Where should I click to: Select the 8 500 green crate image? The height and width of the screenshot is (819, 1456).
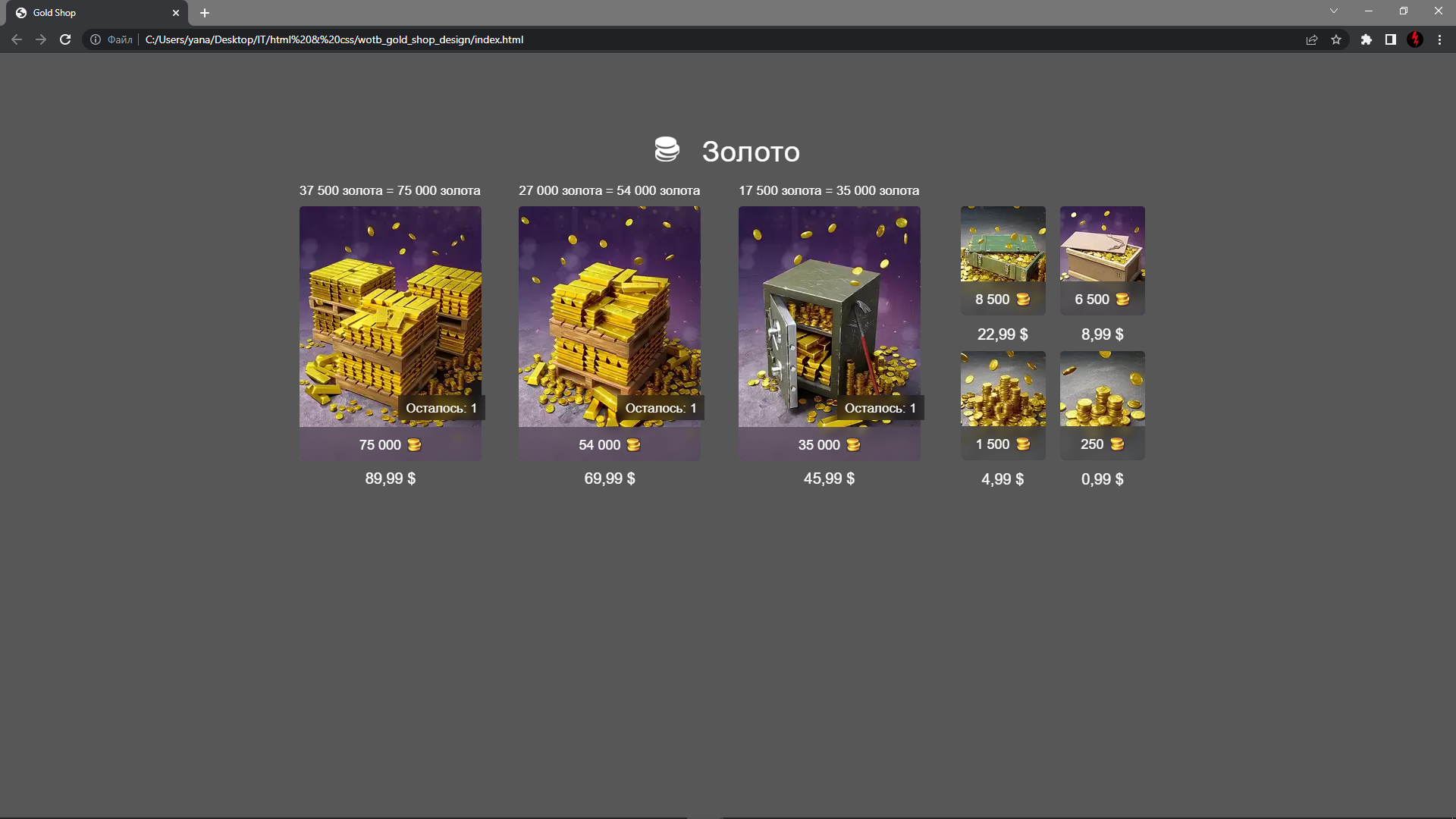[x=1003, y=244]
